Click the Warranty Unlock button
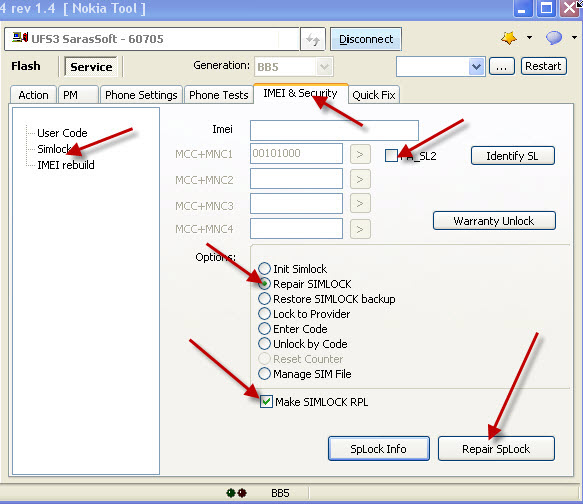This screenshot has height=504, width=583. (494, 221)
